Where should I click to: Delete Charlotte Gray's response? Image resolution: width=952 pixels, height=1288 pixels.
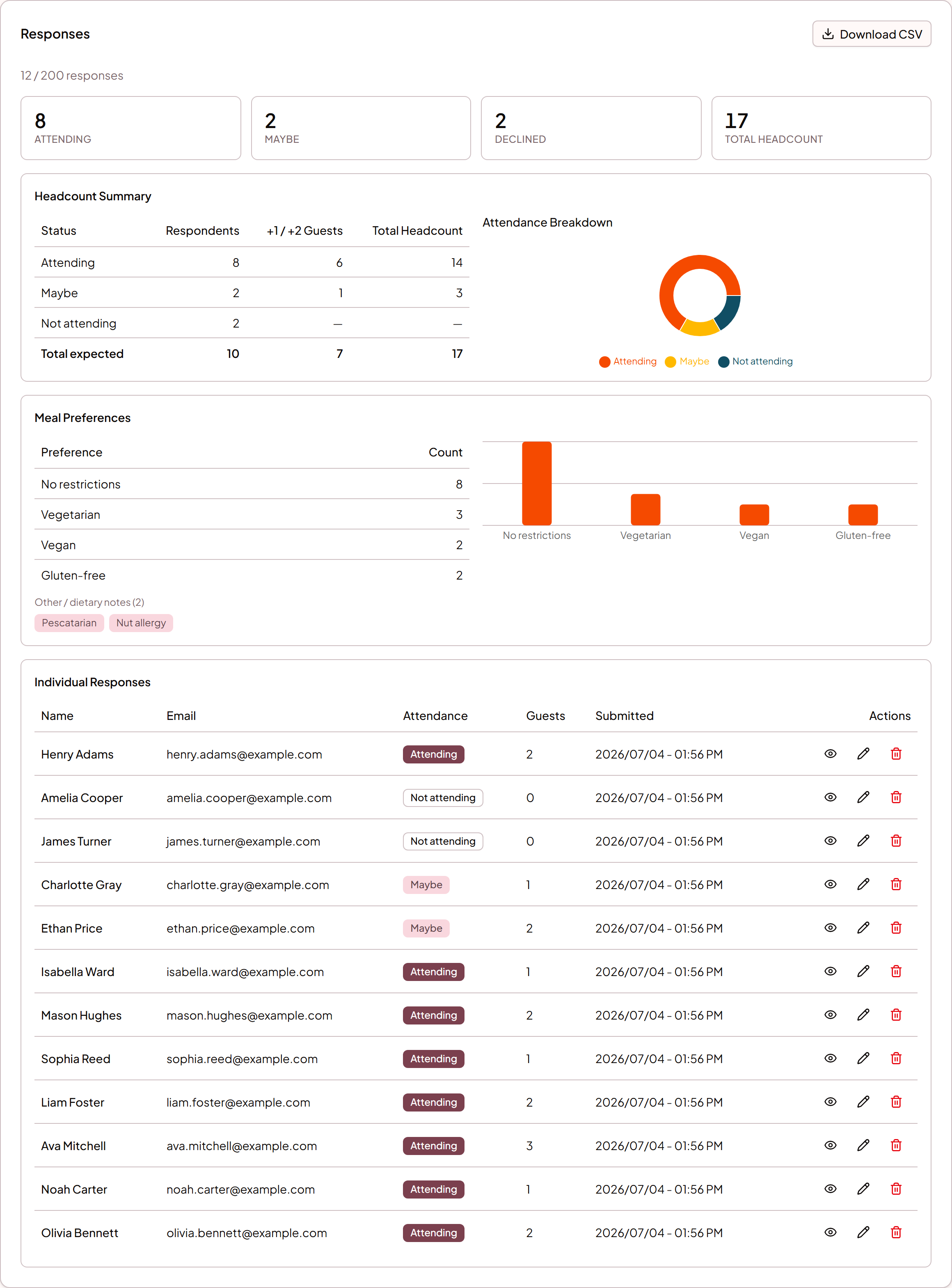click(895, 884)
